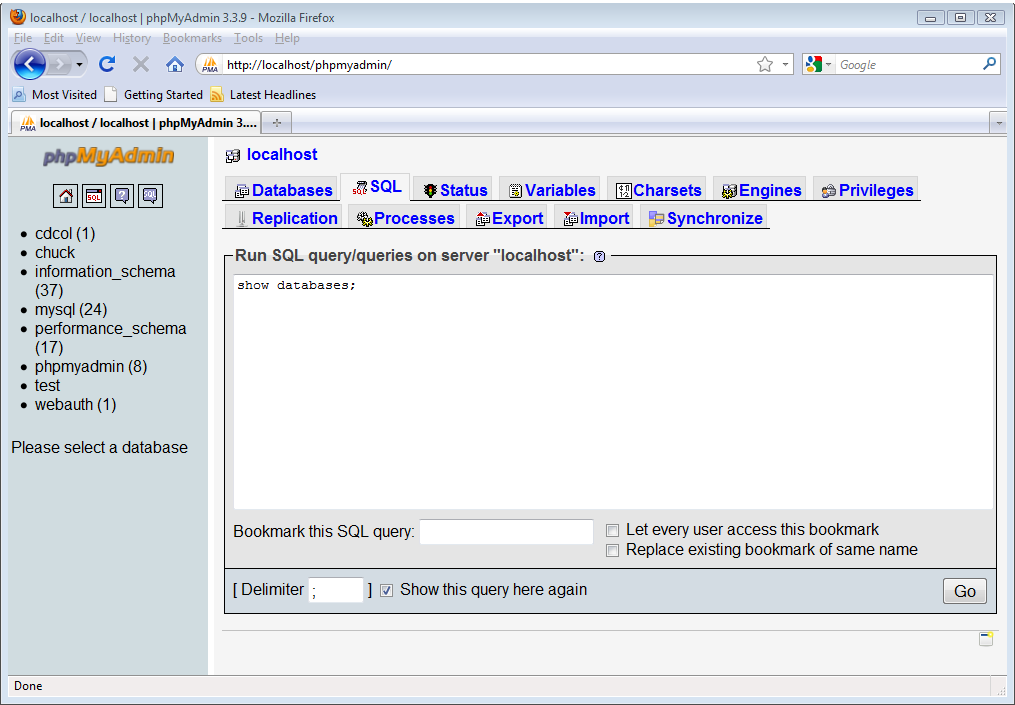The height and width of the screenshot is (705, 1015).
Task: Open the search engine selector dropdown
Action: click(x=818, y=64)
